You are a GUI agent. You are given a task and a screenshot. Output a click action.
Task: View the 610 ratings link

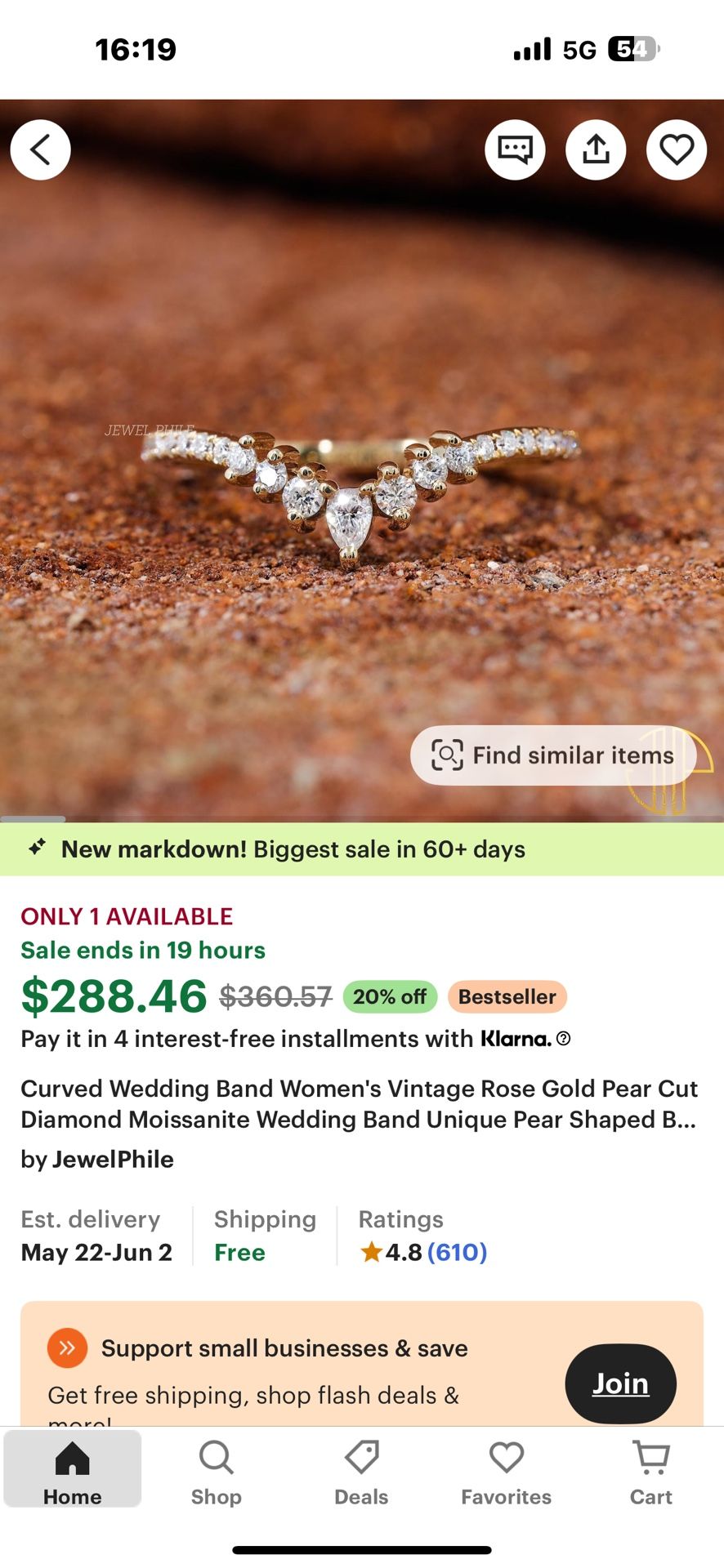pyautogui.click(x=457, y=1252)
